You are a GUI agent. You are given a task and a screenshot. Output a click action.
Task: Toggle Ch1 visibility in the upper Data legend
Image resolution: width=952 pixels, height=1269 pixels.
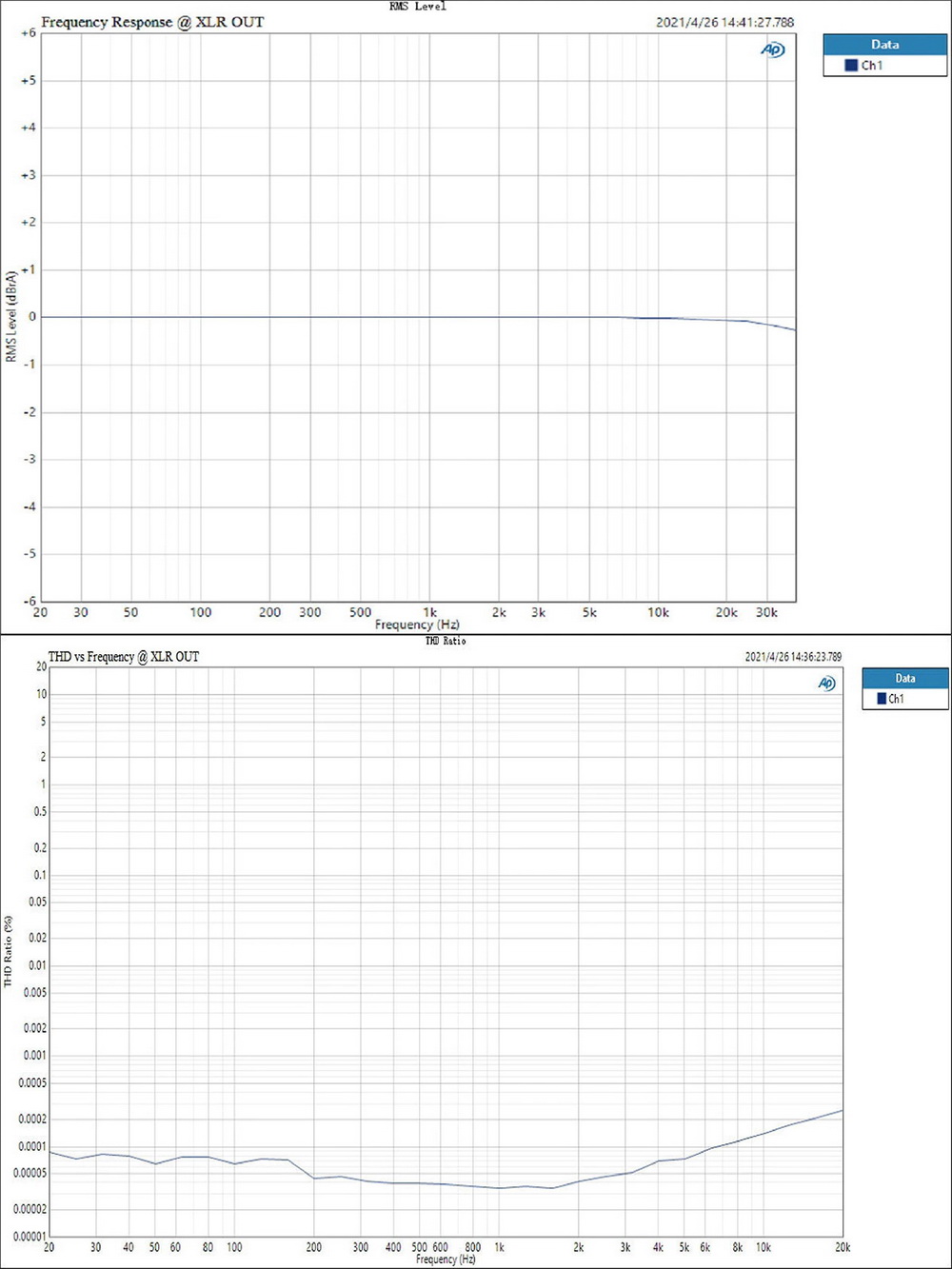(869, 65)
